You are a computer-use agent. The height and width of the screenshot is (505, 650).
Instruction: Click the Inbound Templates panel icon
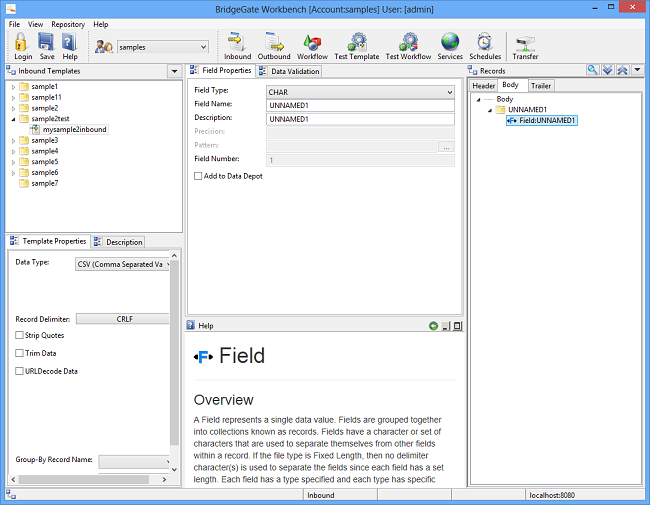coord(11,71)
